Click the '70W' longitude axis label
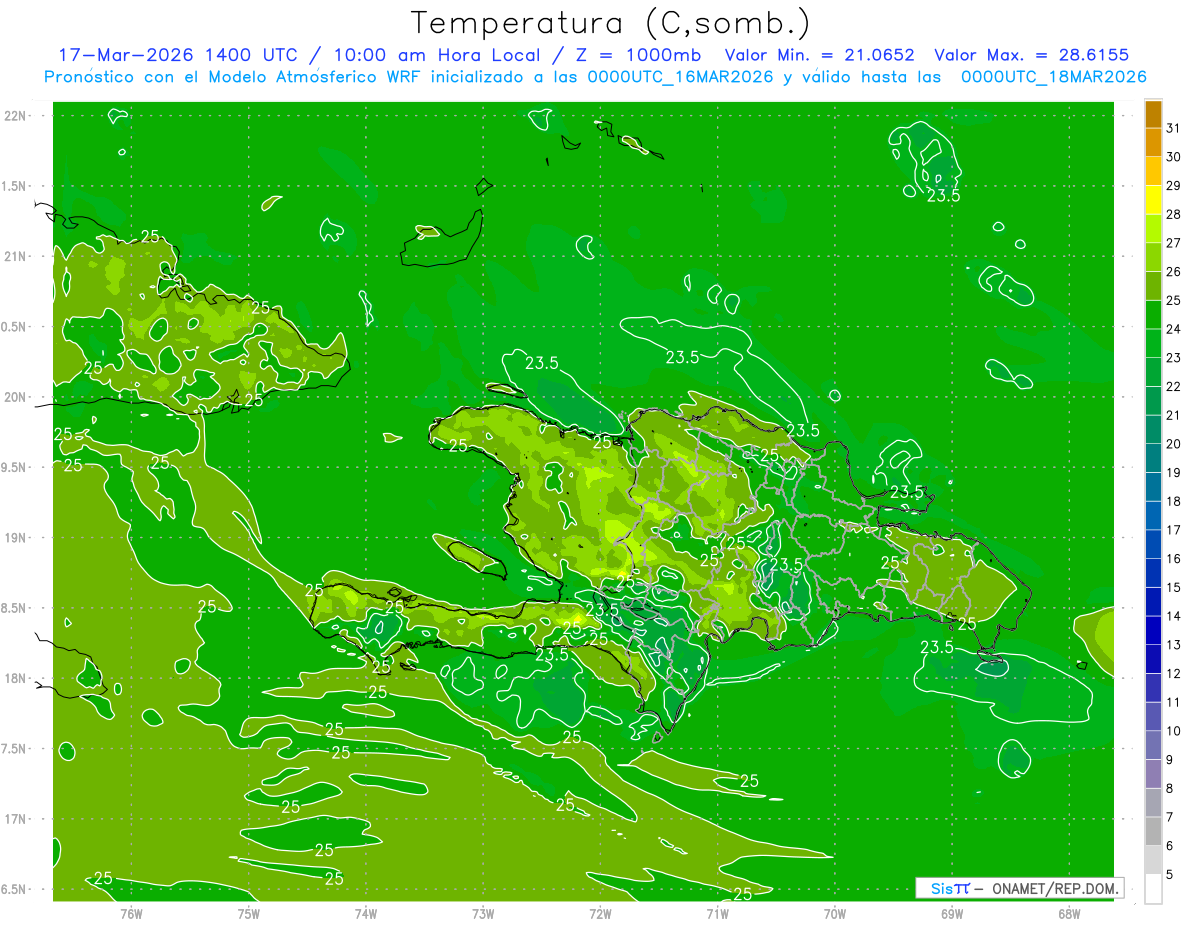Screen dimensions: 1200x927 [x=835, y=913]
